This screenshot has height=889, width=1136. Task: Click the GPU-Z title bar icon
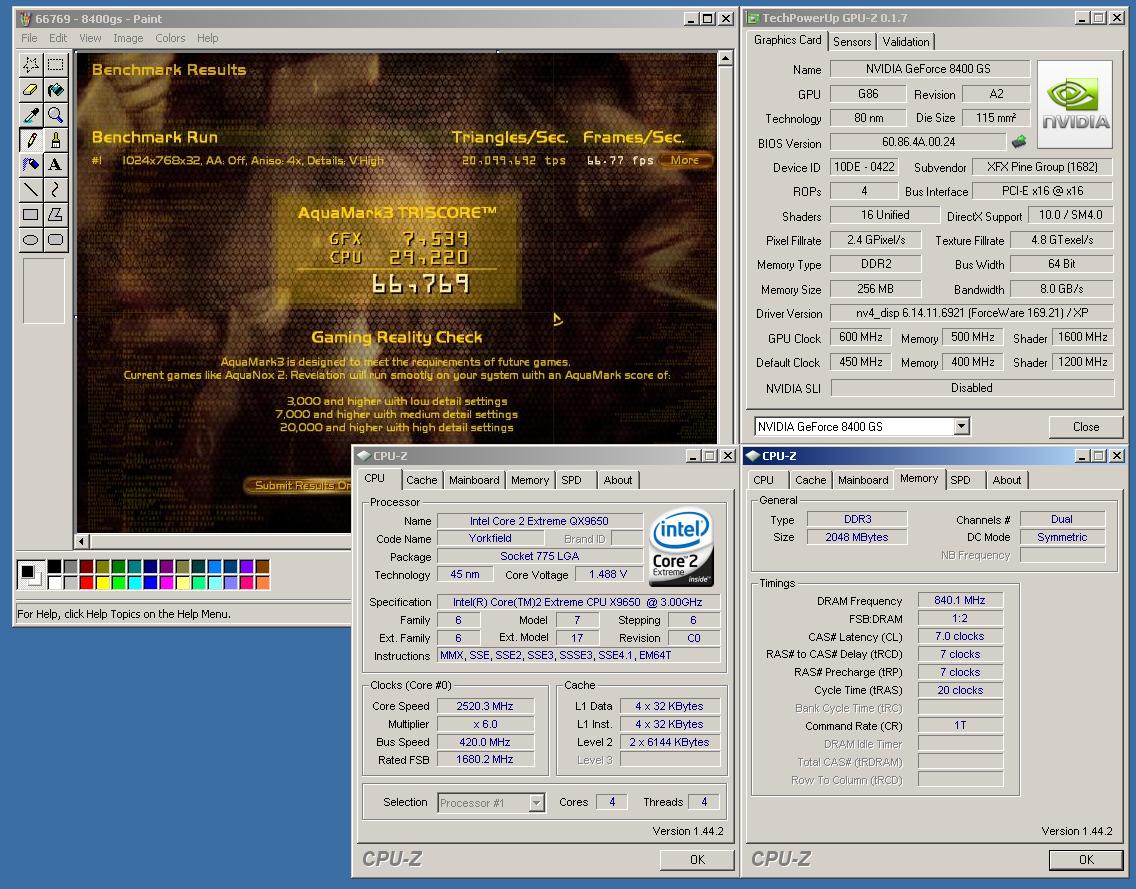pyautogui.click(x=753, y=18)
